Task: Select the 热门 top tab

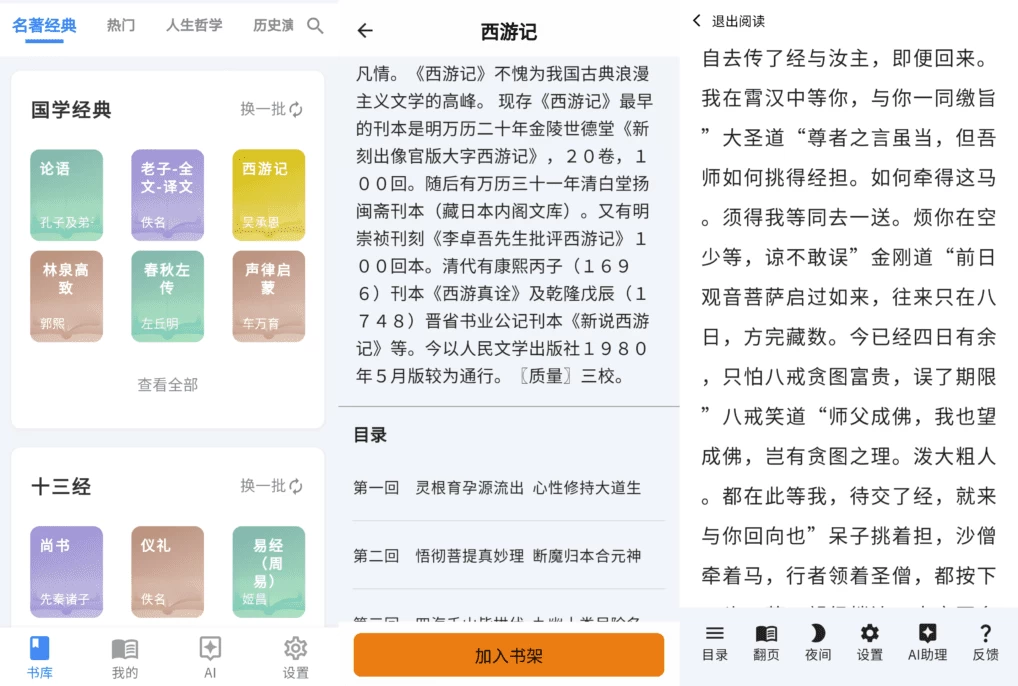Action: pyautogui.click(x=121, y=25)
